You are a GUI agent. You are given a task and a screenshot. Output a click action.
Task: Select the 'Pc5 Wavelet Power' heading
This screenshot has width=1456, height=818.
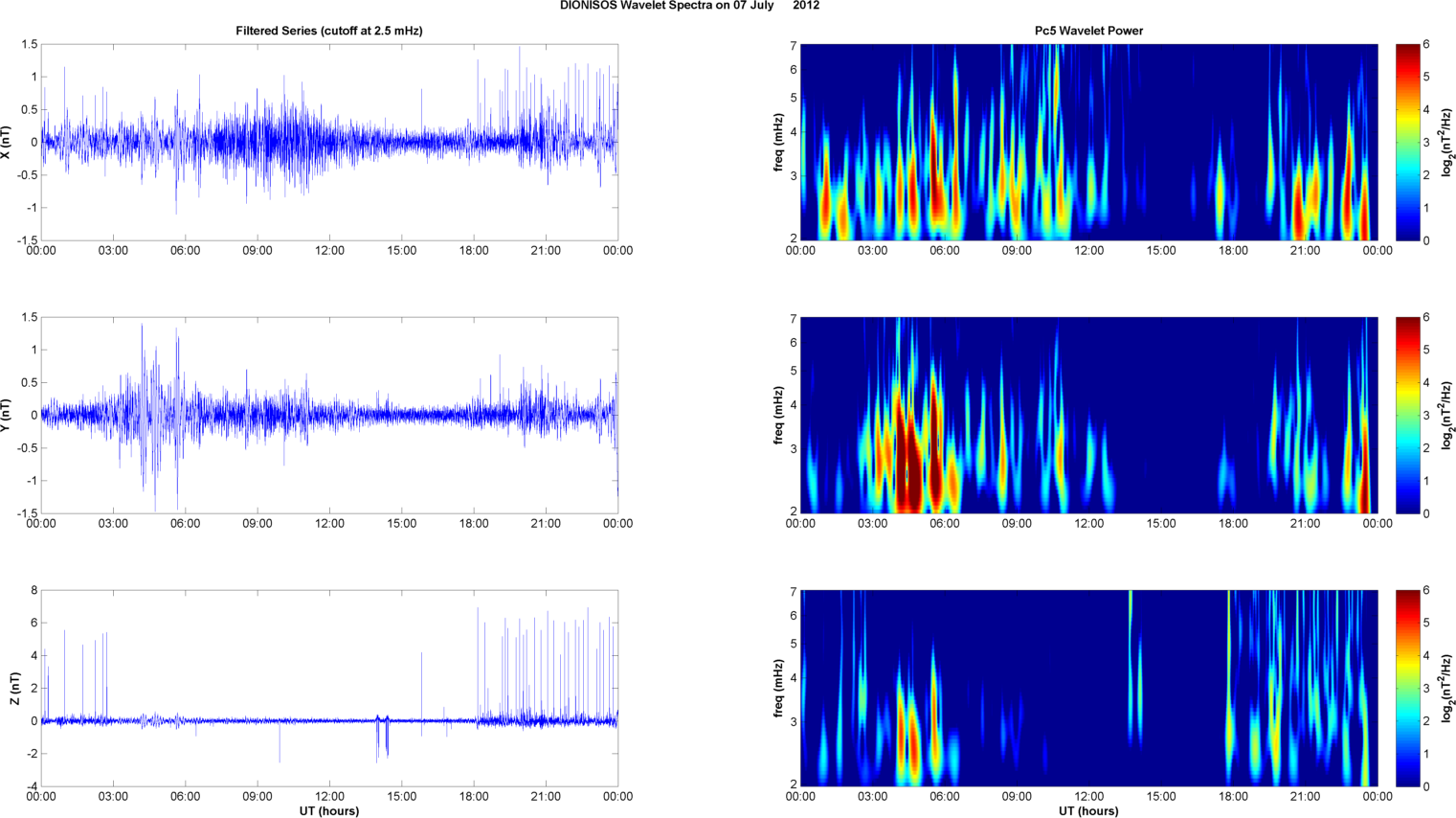pyautogui.click(x=1088, y=31)
